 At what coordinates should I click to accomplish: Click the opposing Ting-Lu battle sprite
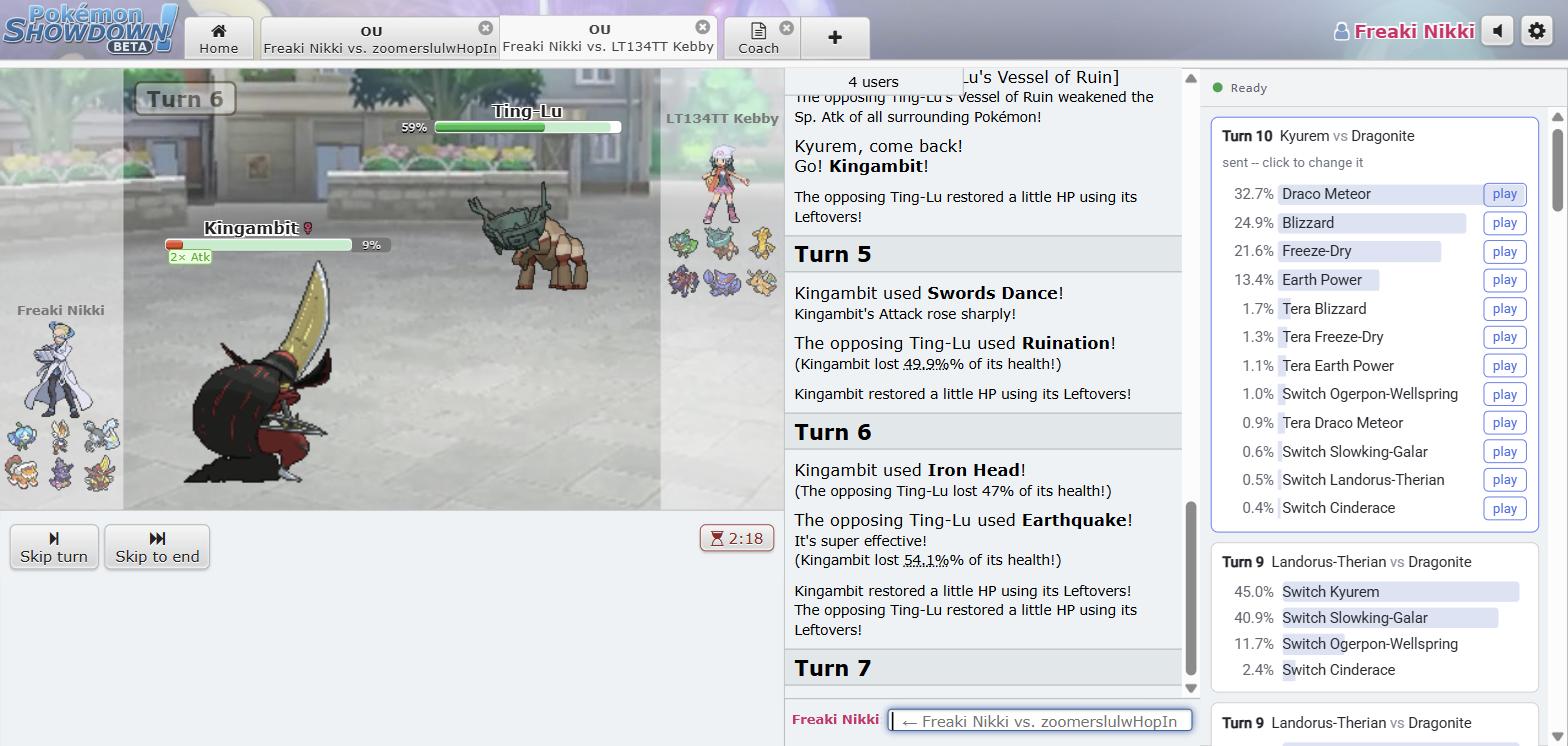tap(527, 238)
